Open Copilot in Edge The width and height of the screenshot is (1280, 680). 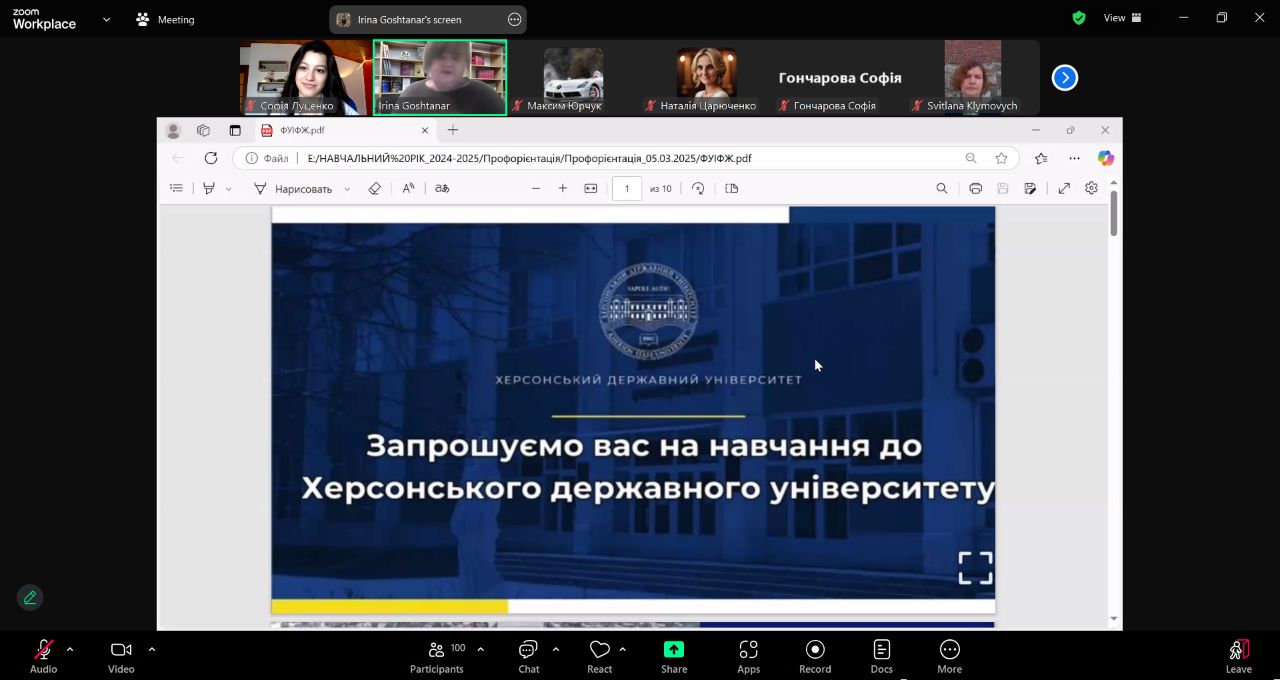coord(1105,158)
